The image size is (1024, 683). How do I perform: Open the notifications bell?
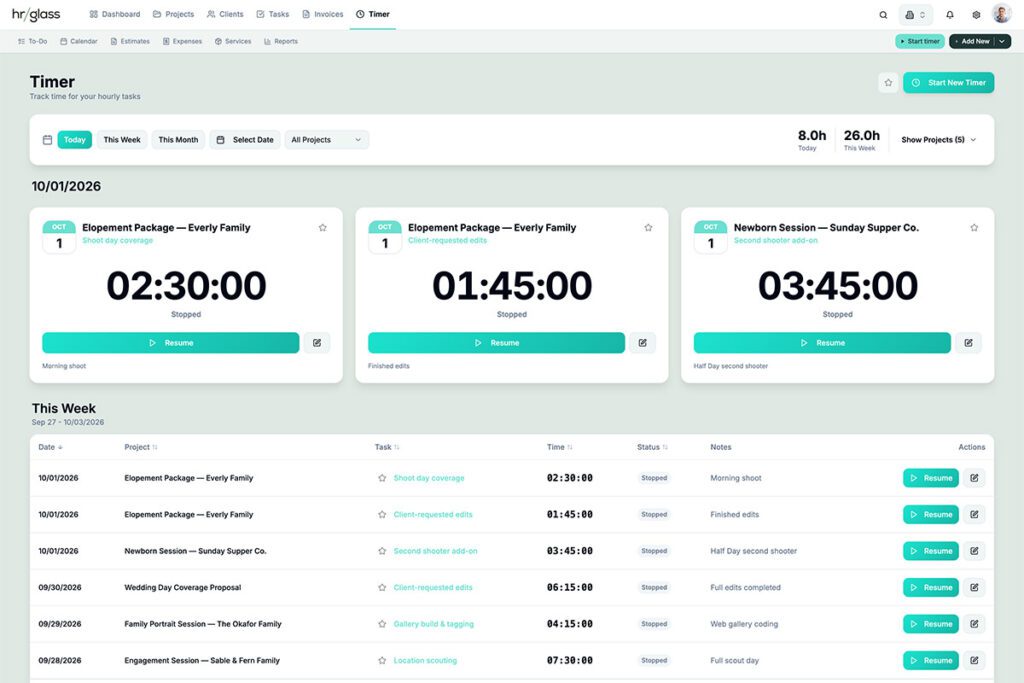[950, 14]
